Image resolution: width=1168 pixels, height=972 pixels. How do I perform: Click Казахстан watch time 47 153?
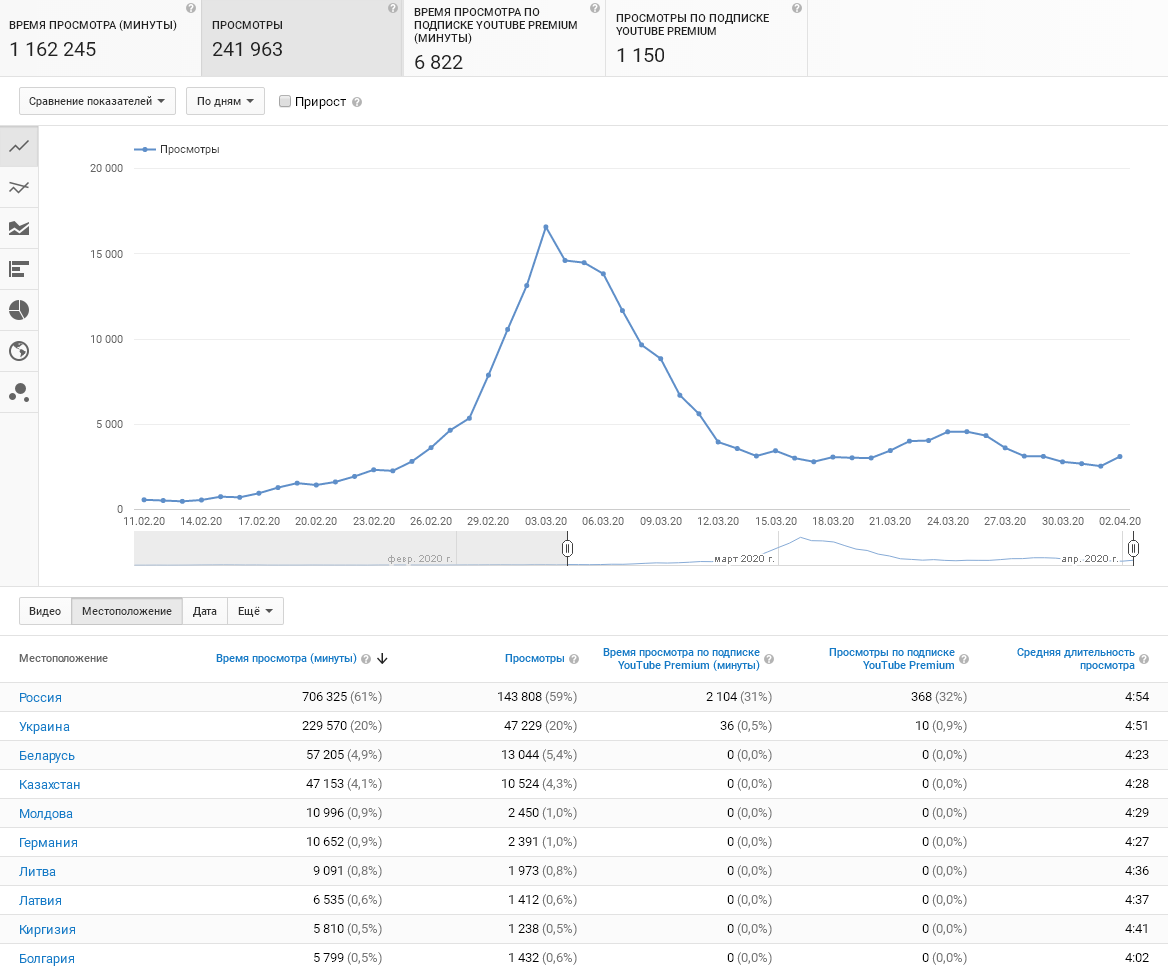click(325, 784)
